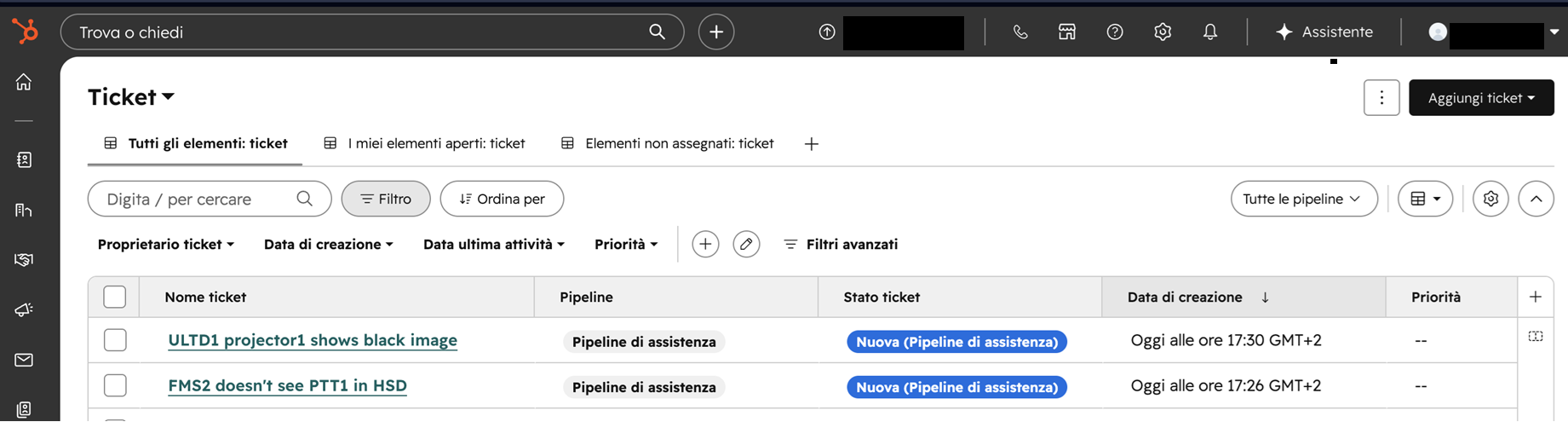The width and height of the screenshot is (1568, 422).
Task: Open the envelope Inbox icon in the sidebar
Action: point(24,360)
